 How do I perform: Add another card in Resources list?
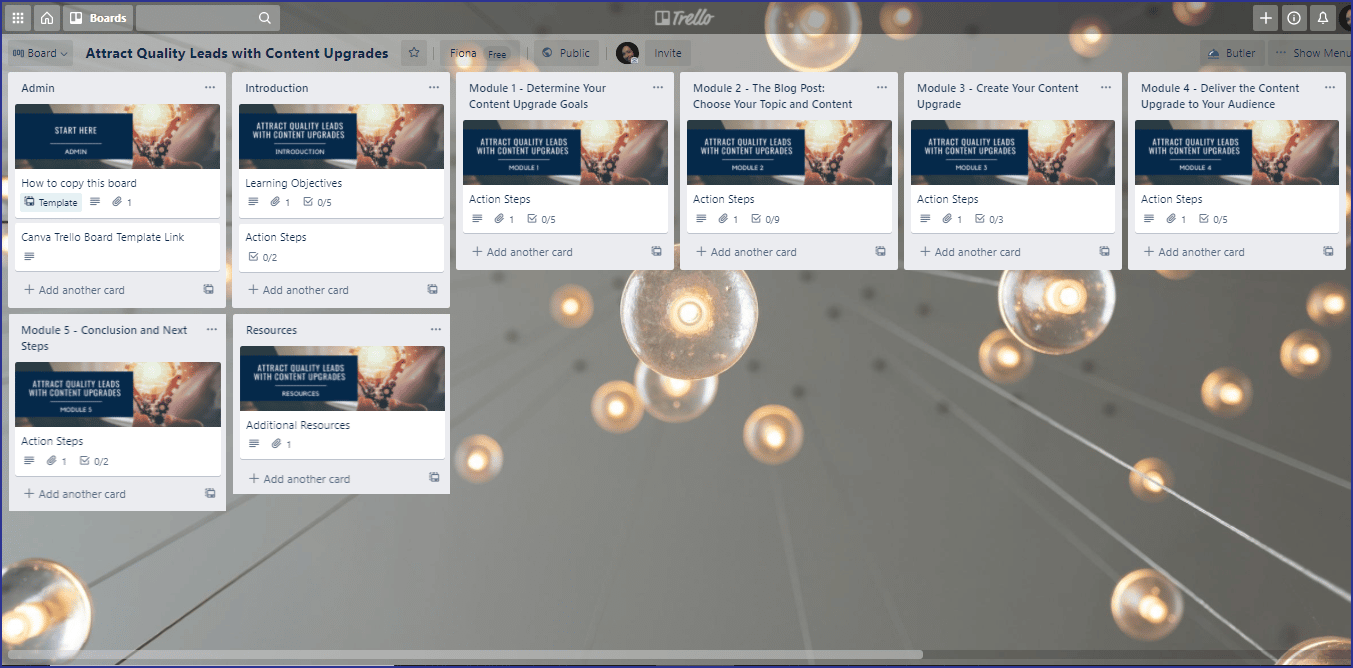point(300,479)
